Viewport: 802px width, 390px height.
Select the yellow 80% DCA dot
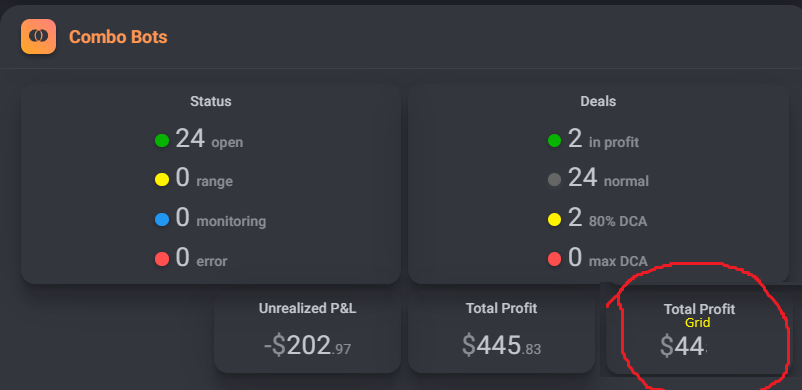tap(554, 220)
